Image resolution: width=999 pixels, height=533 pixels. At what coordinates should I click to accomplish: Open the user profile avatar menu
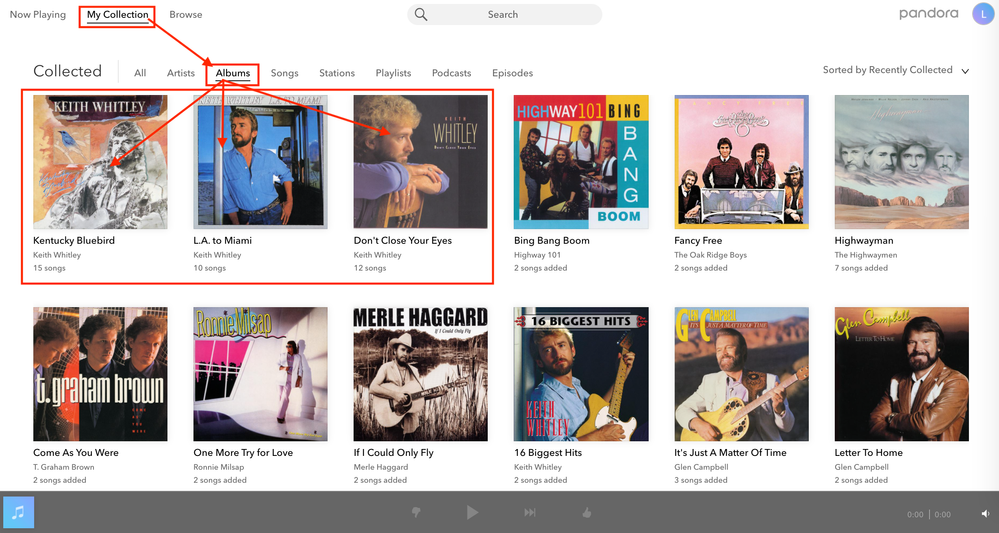tap(982, 13)
